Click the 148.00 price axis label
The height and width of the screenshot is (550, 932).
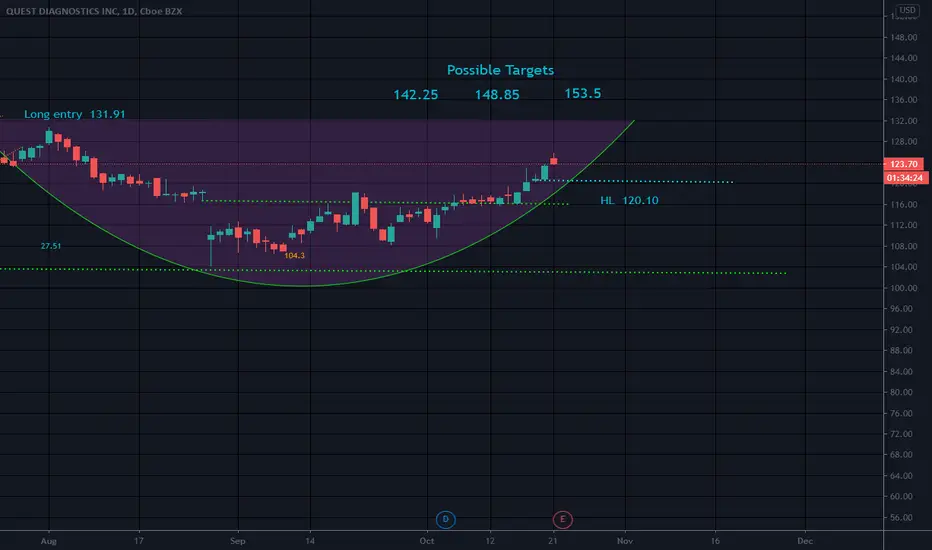coord(903,37)
